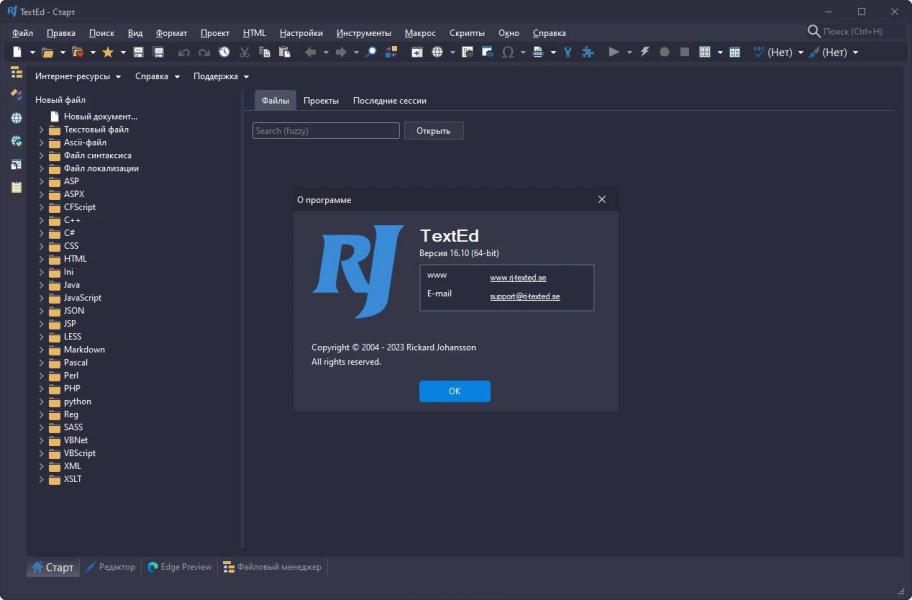
Task: Expand the XSLT folder node
Action: tap(41, 480)
